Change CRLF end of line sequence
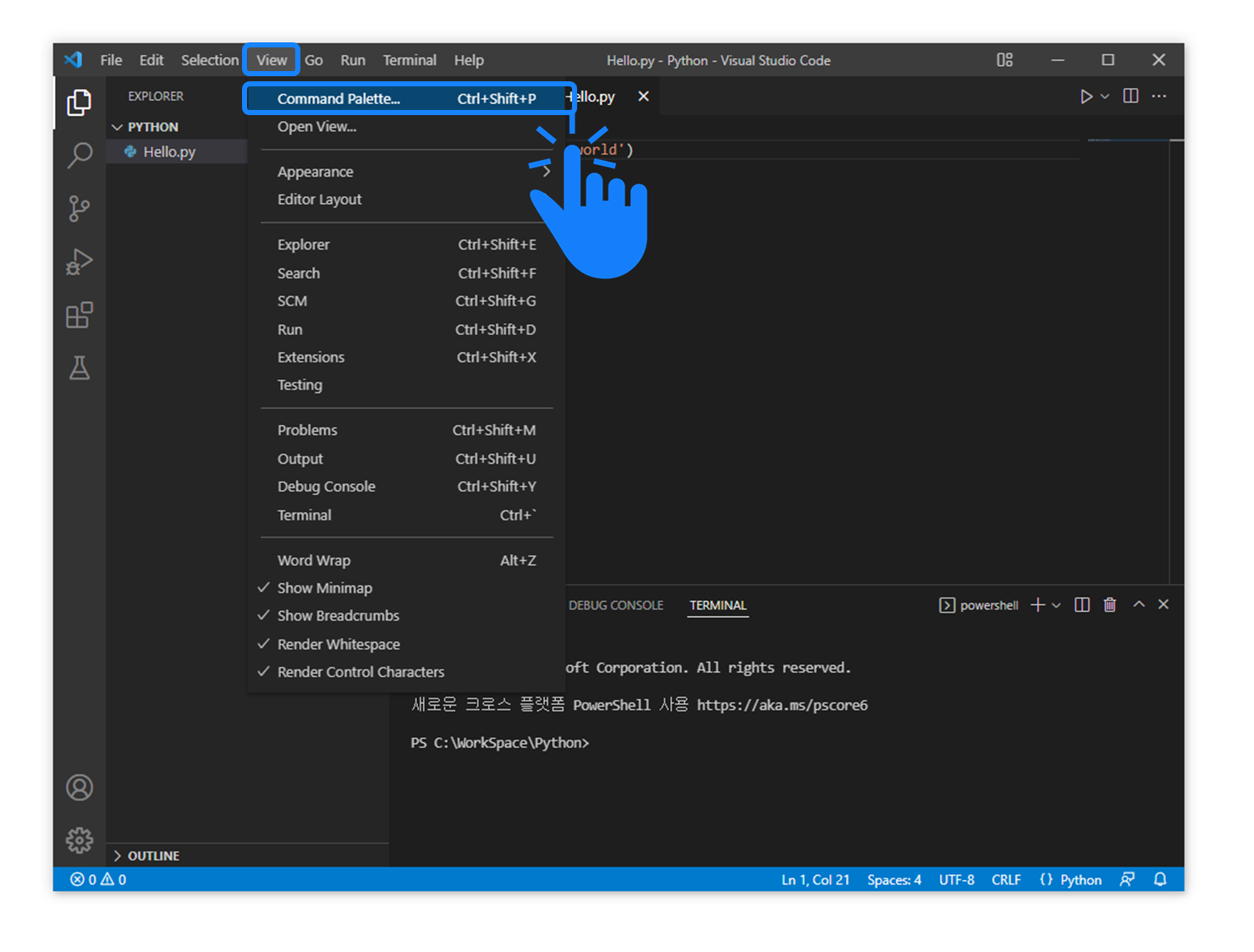Image resolution: width=1254 pixels, height=952 pixels. coord(1006,879)
